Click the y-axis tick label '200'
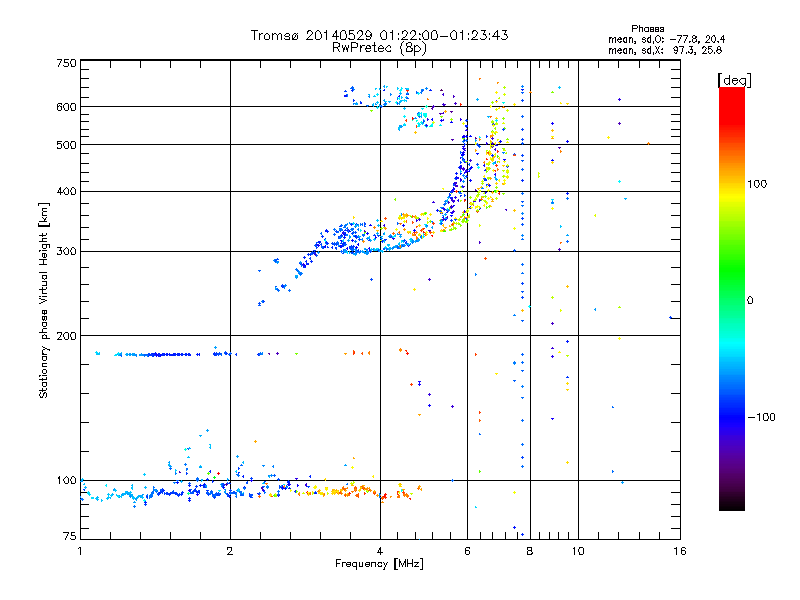This screenshot has width=800, height=600. (x=66, y=336)
